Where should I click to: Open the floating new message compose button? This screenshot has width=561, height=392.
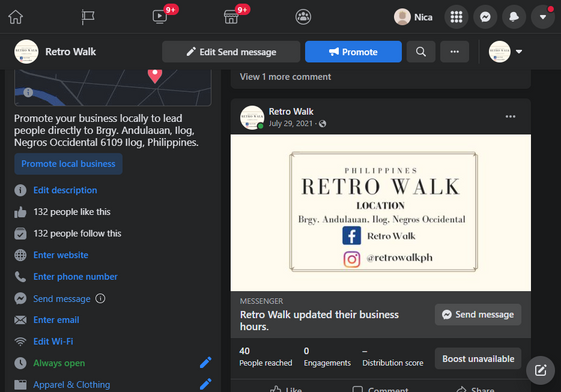click(x=540, y=370)
